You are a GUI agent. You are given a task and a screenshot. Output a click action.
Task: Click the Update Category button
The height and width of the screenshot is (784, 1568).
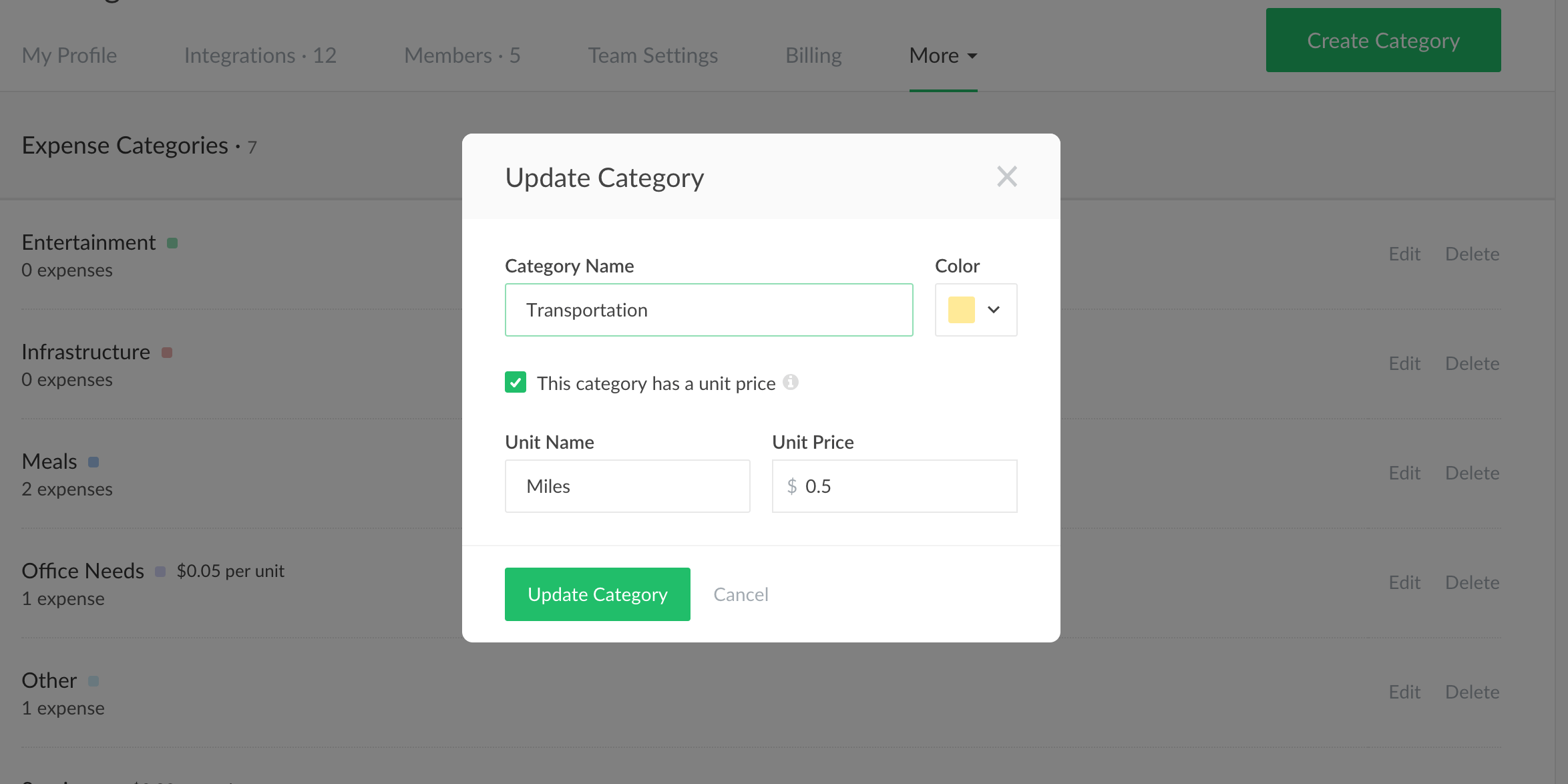(x=598, y=594)
